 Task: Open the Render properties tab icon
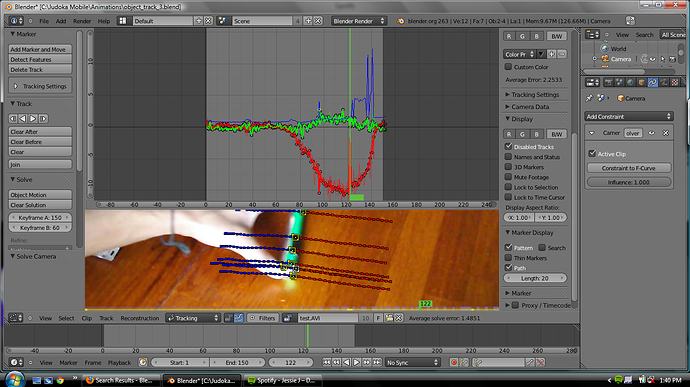click(x=608, y=82)
